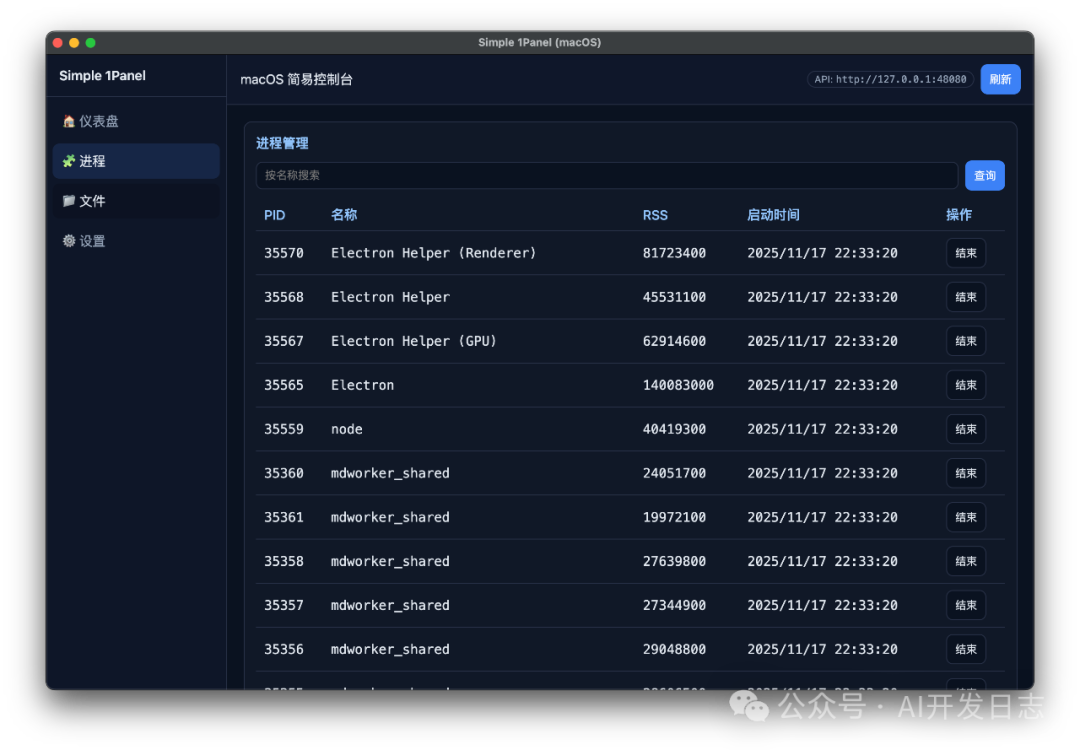Select the RSS value 62914600

pyautogui.click(x=674, y=341)
